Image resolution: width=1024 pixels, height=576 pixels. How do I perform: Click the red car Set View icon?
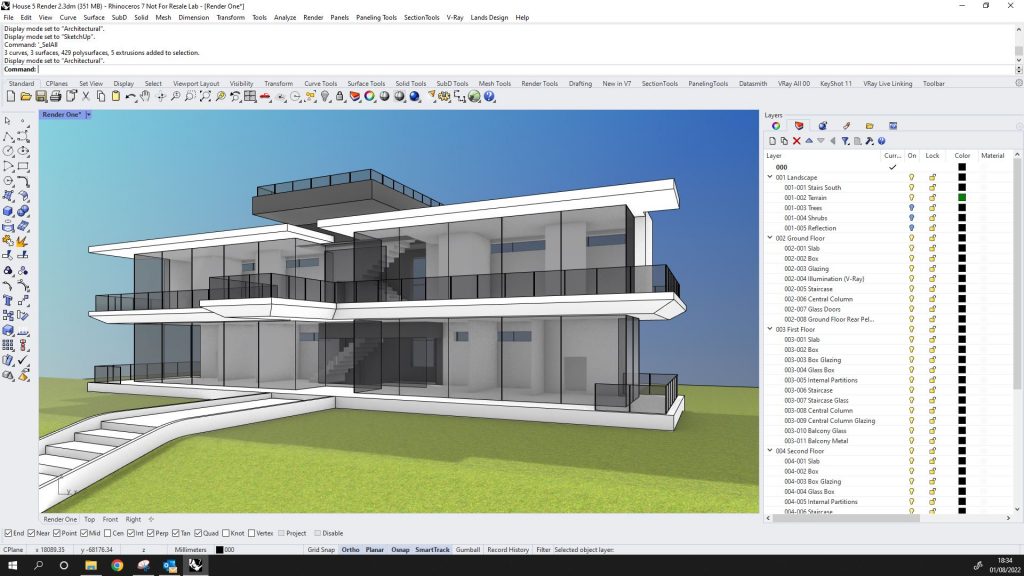coord(265,97)
